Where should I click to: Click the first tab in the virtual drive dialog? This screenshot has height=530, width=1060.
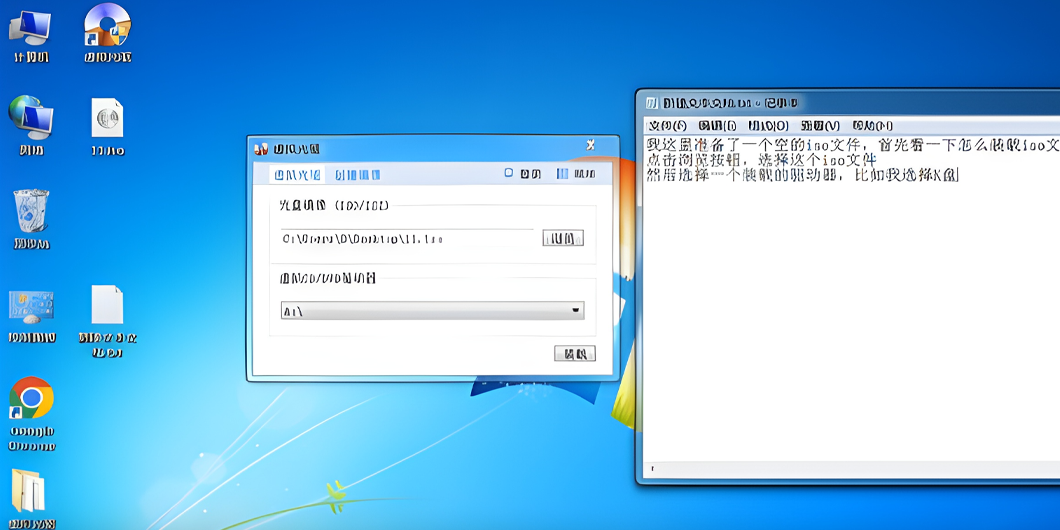[x=298, y=174]
